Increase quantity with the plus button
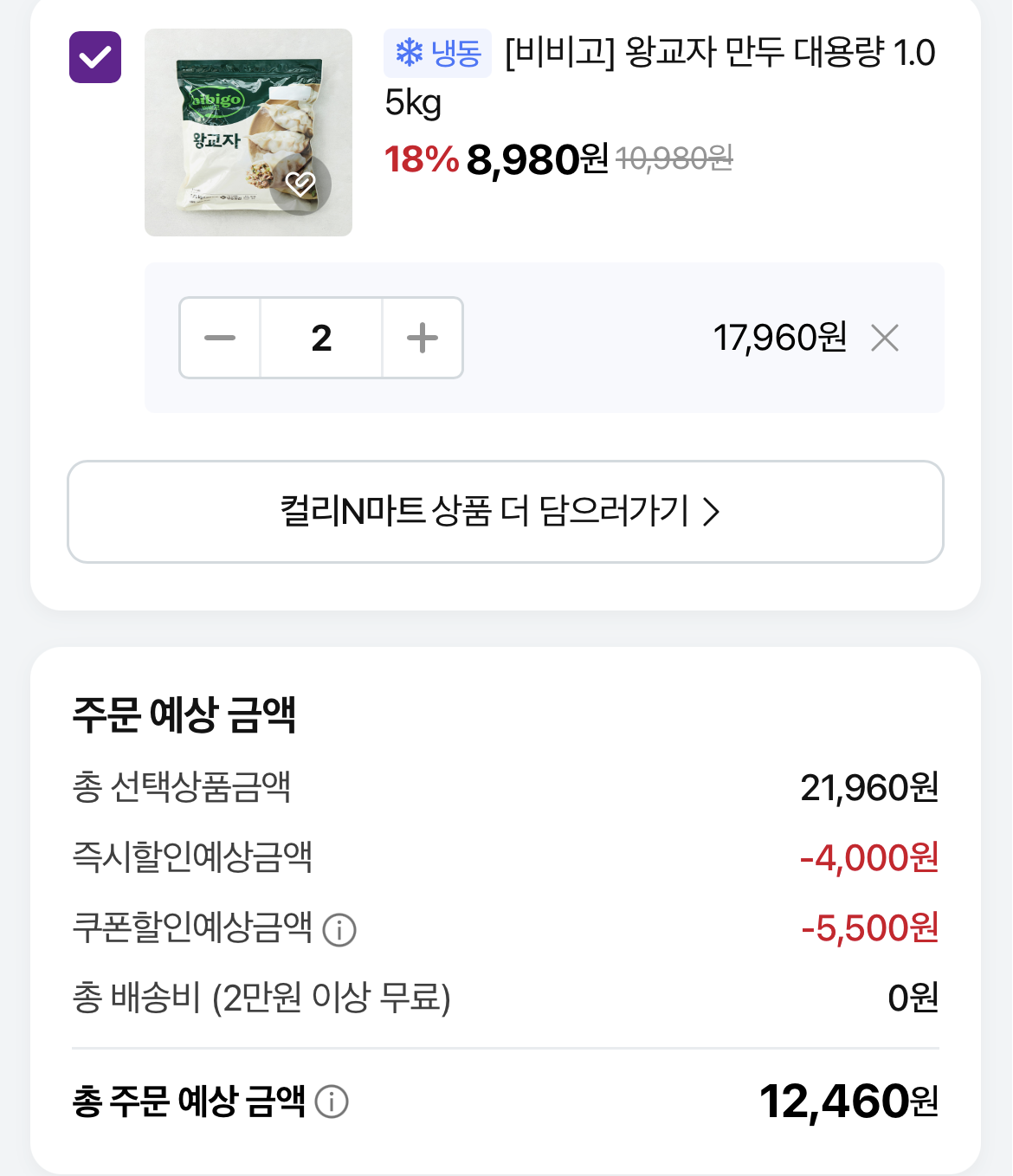This screenshot has width=1013, height=1176. pyautogui.click(x=423, y=338)
